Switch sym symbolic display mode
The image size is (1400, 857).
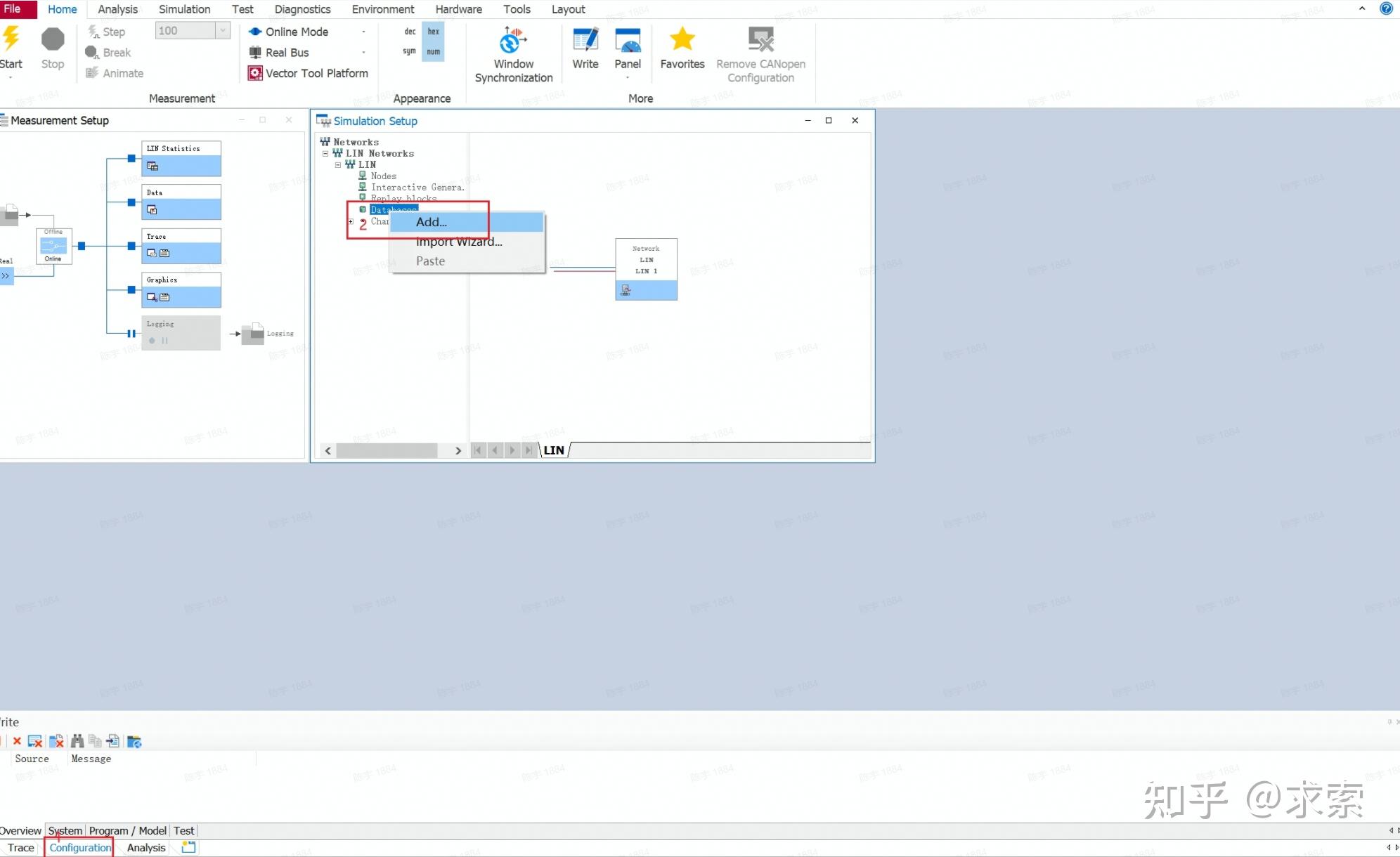pyautogui.click(x=409, y=51)
